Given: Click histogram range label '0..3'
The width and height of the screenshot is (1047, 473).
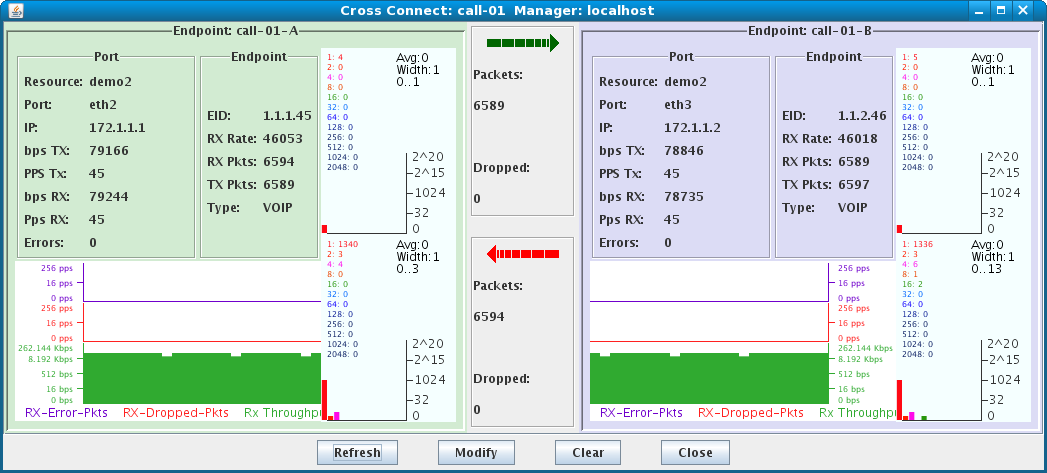Looking at the screenshot, I should [409, 269].
